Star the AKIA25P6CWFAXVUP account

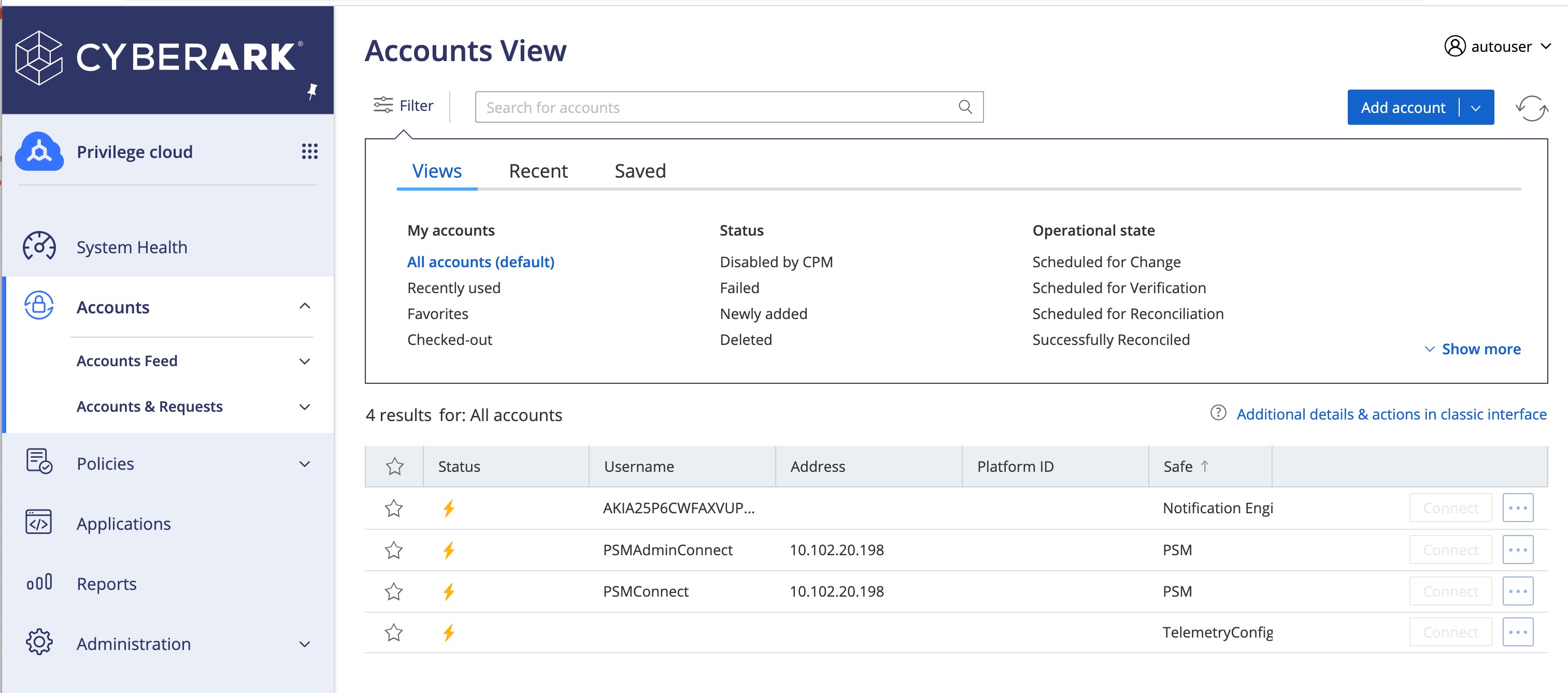pos(394,508)
